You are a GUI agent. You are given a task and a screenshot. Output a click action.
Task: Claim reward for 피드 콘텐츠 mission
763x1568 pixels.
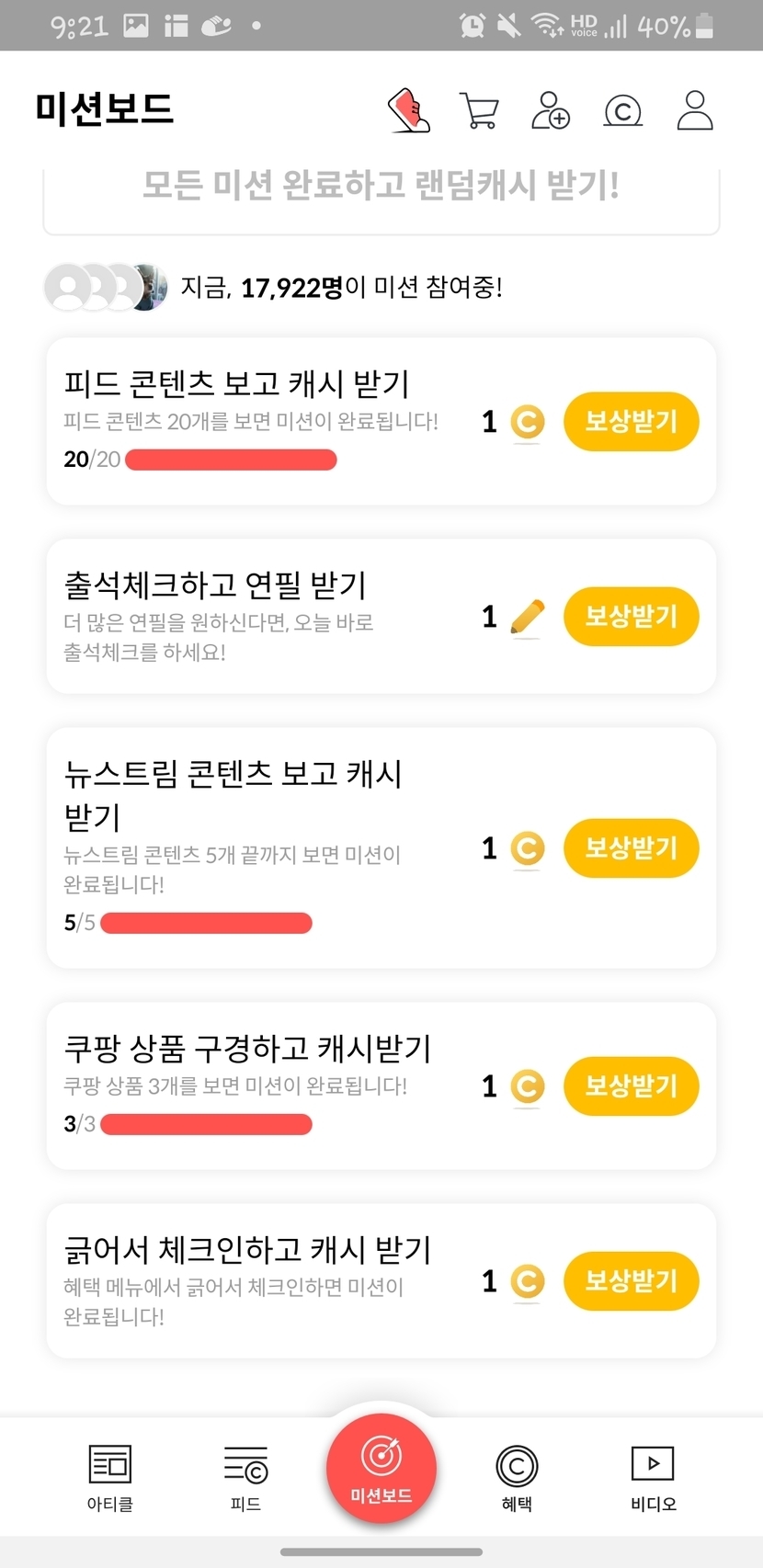point(631,422)
